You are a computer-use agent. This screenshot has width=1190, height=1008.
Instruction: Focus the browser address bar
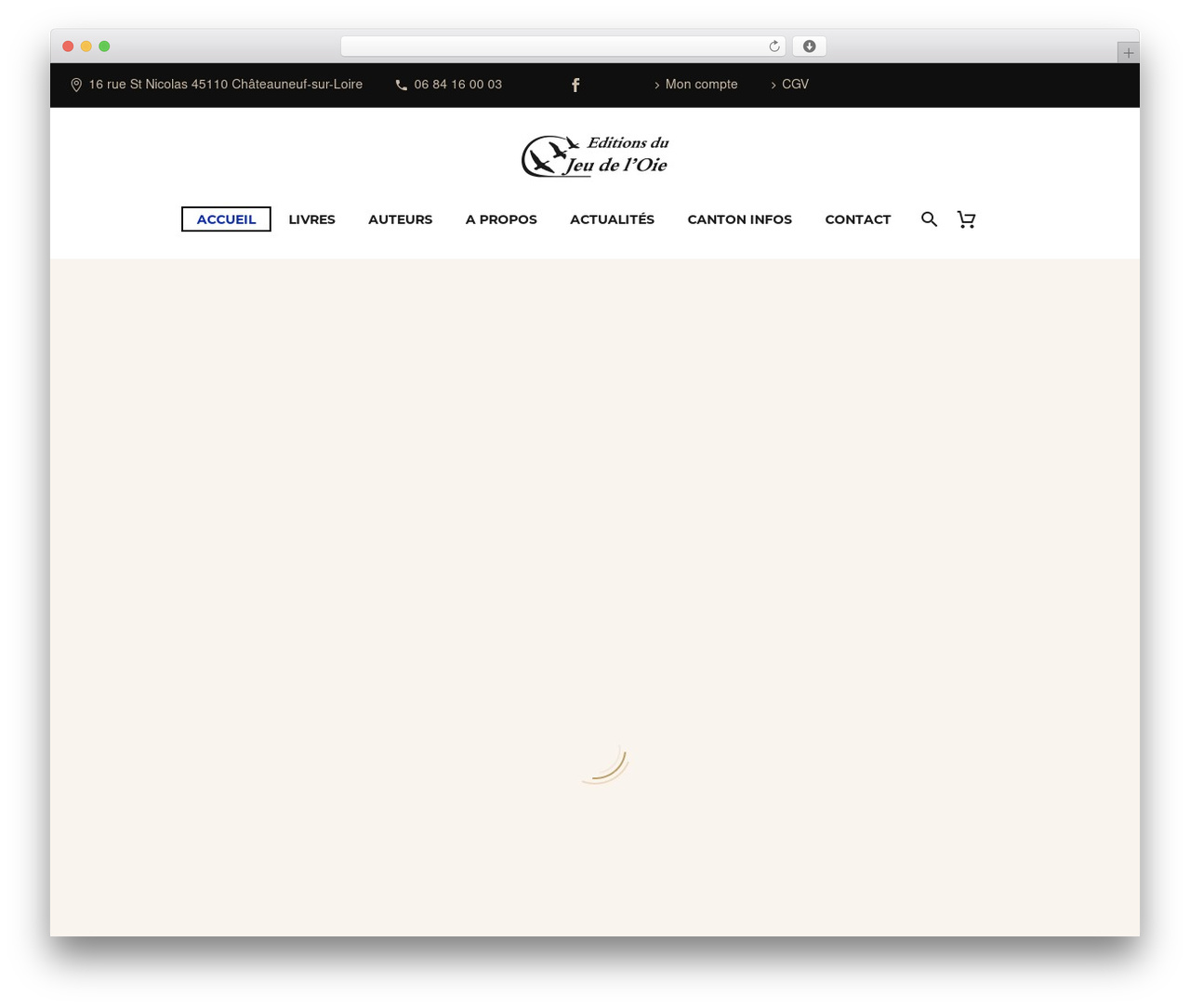[562, 46]
